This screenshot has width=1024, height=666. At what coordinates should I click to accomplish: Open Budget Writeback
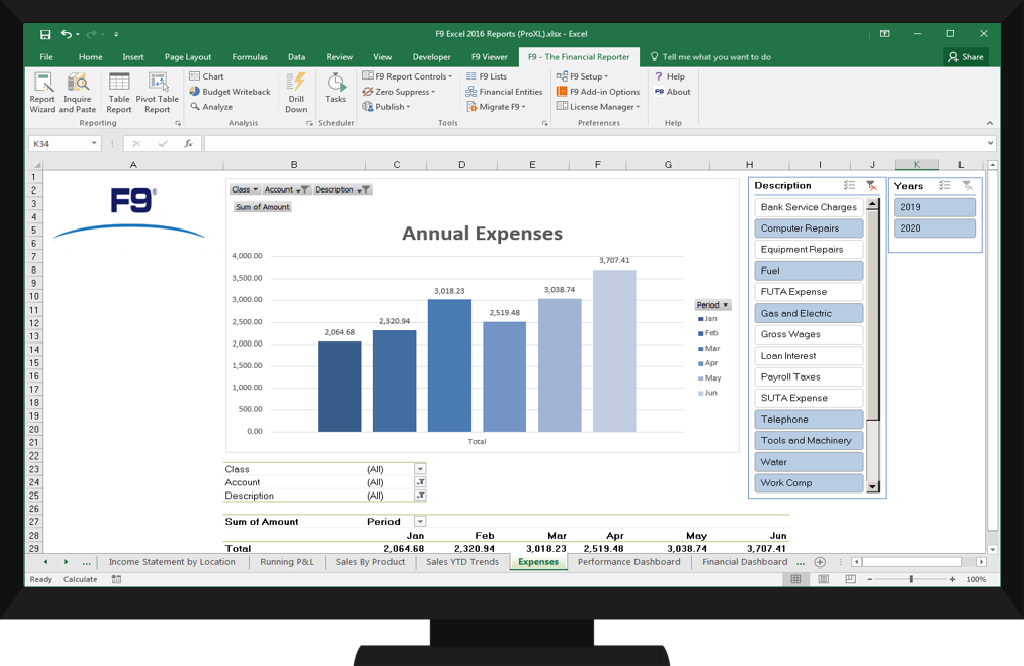click(x=230, y=92)
